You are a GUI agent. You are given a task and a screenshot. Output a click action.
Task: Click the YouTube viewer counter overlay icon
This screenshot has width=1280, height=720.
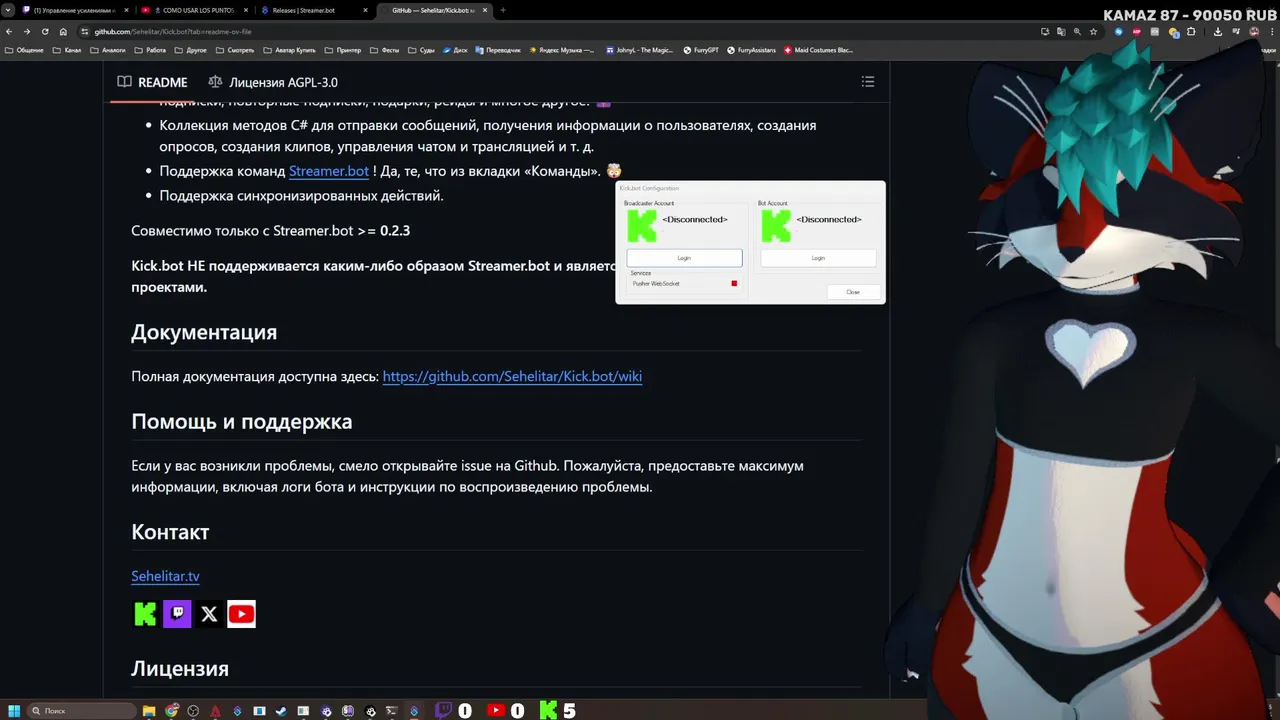tap(496, 711)
